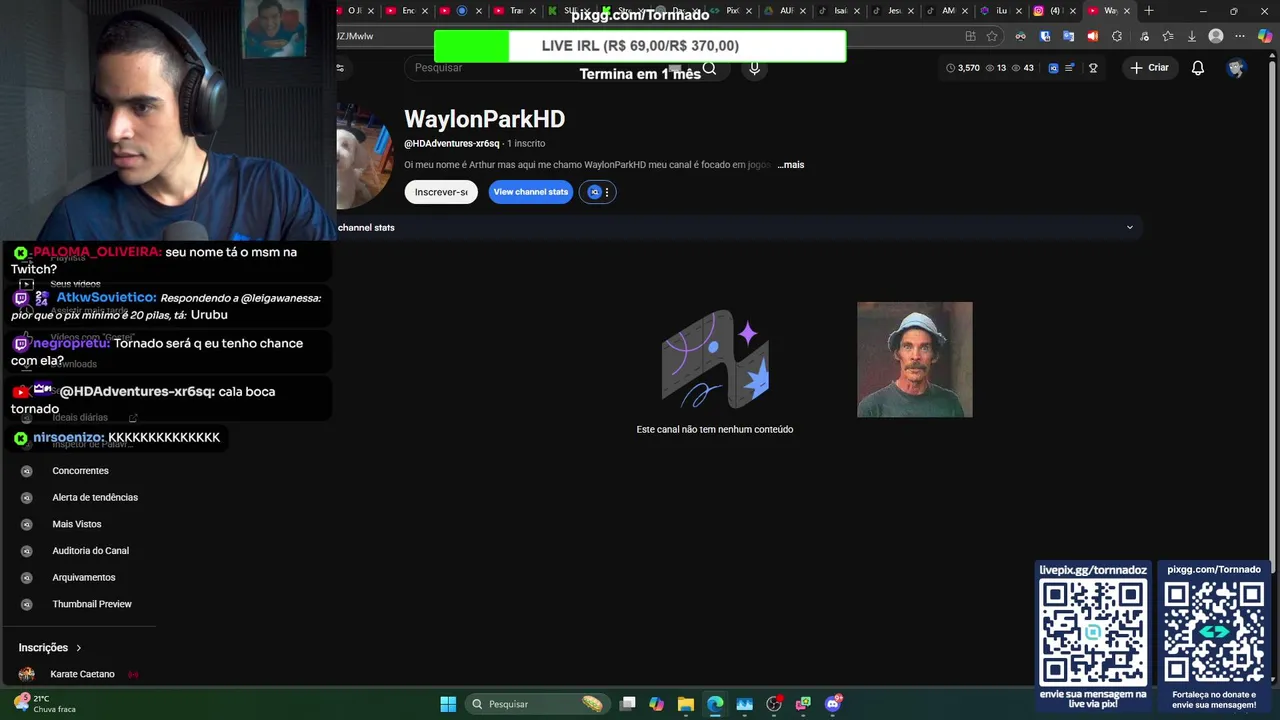Viewport: 1280px width, 720px height.
Task: Open OBS Studio from the taskbar
Action: (774, 704)
